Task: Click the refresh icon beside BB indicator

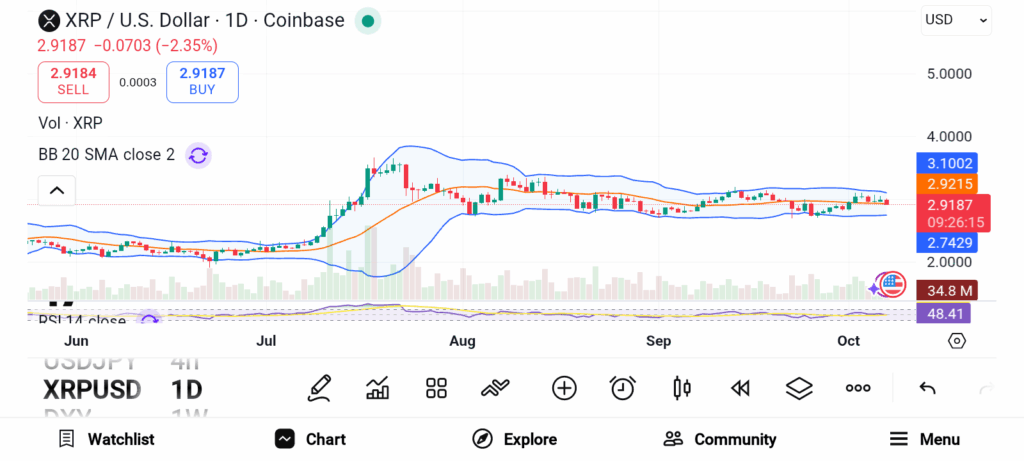Action: coord(198,155)
